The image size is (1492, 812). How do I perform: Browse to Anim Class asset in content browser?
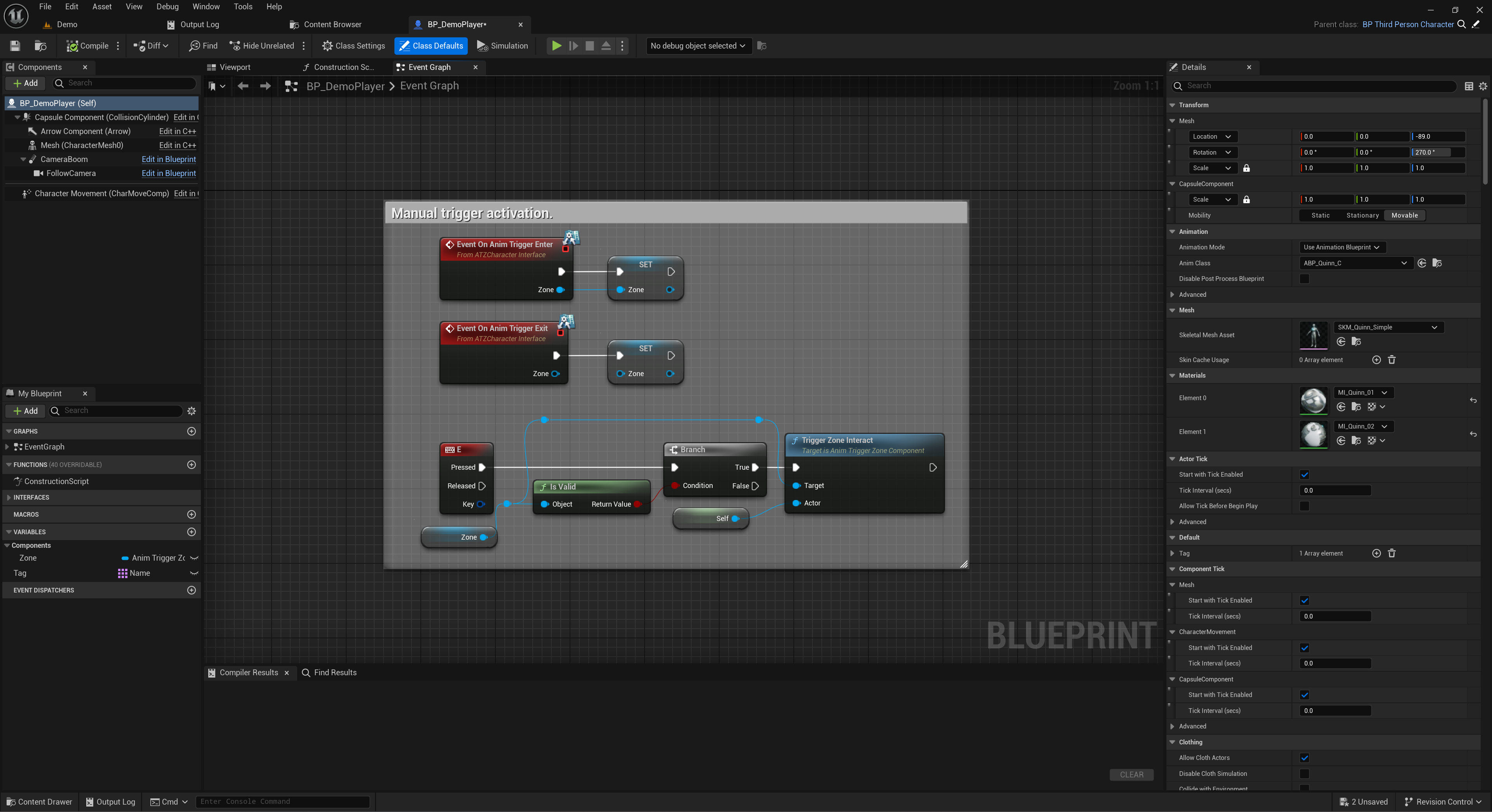(1437, 263)
